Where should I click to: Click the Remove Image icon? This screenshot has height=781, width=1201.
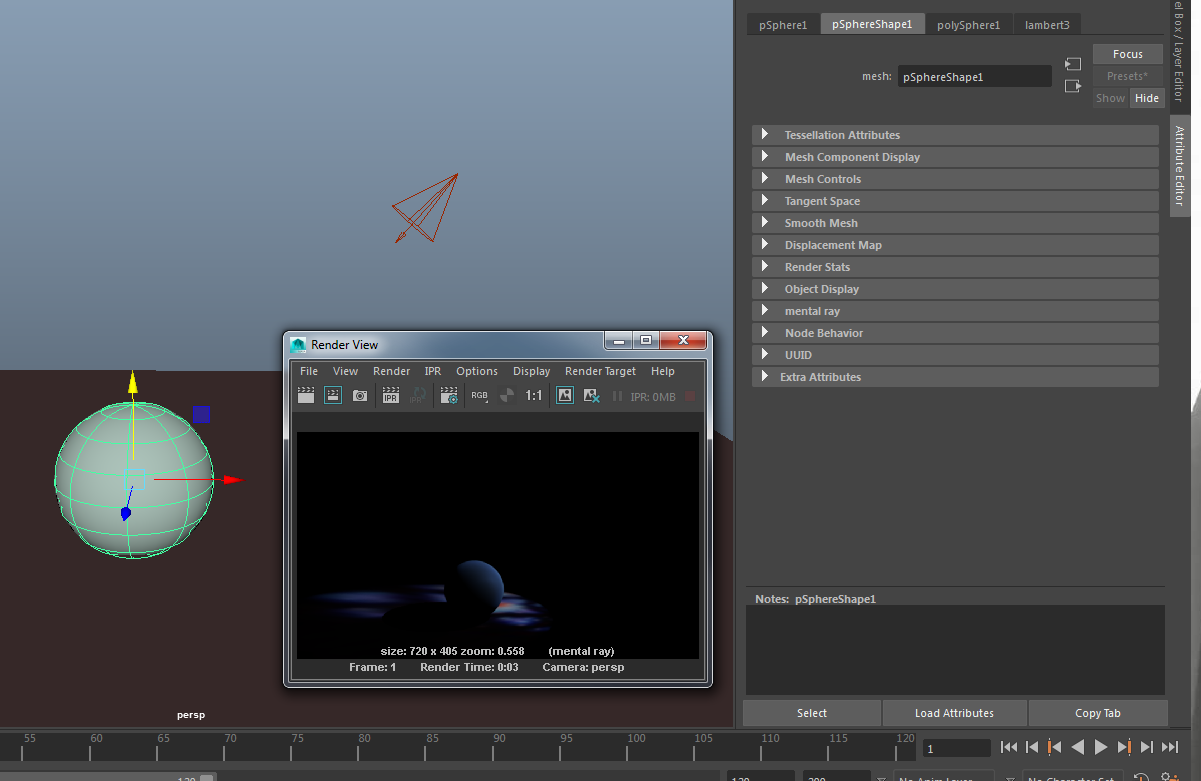(591, 396)
